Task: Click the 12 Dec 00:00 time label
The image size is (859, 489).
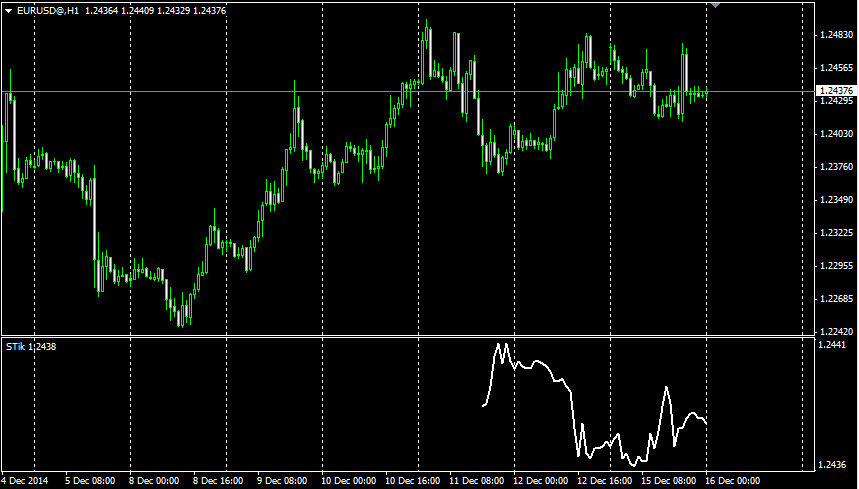Action: tap(540, 481)
